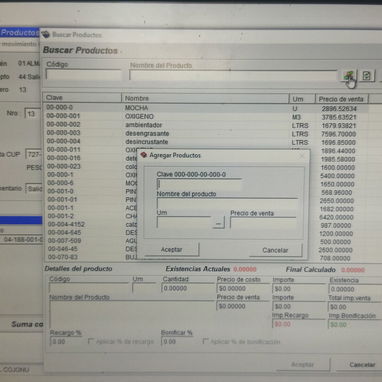Open the Um lookup button with dots

(x=218, y=223)
